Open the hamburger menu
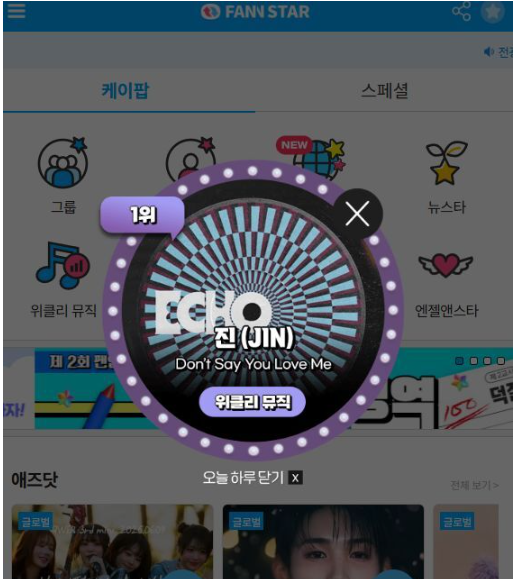The height and width of the screenshot is (579, 514). pos(16,11)
